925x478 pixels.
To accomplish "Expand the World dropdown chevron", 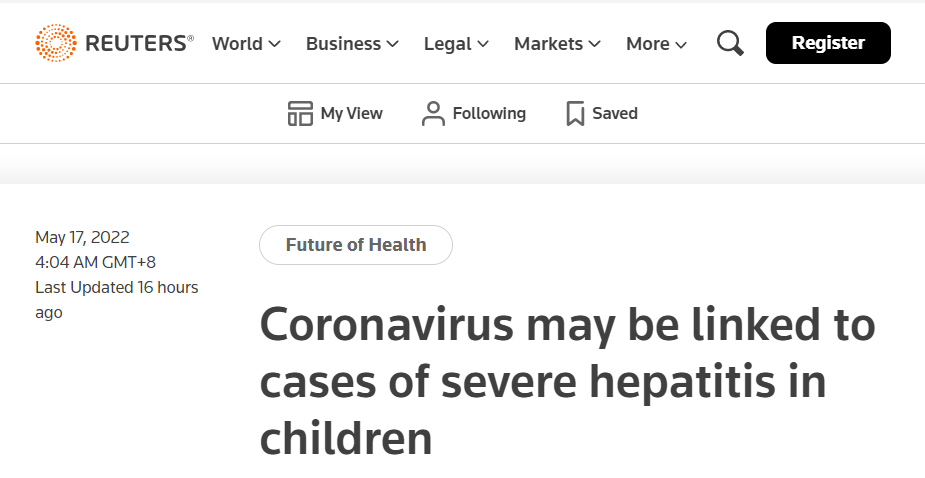I will (x=274, y=44).
